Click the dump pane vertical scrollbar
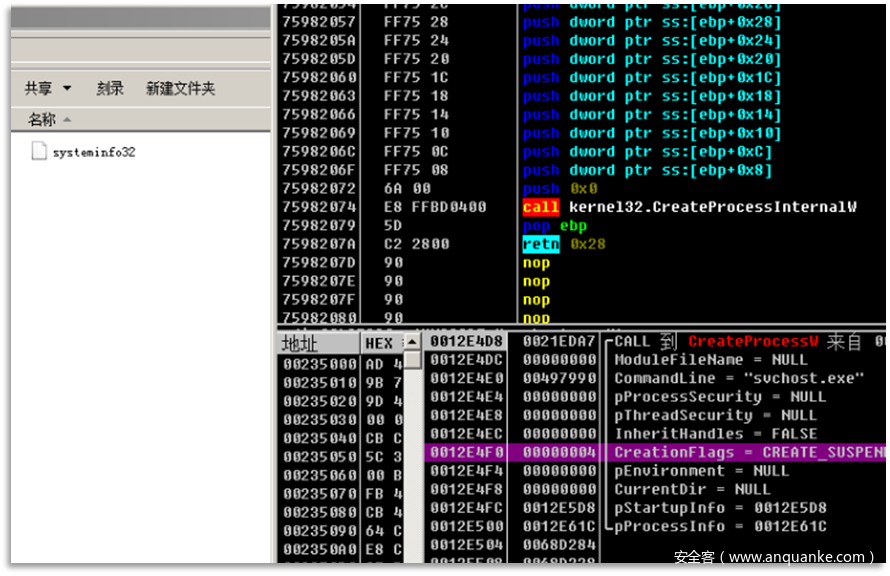Screen dimensions: 890x576 click(x=412, y=450)
